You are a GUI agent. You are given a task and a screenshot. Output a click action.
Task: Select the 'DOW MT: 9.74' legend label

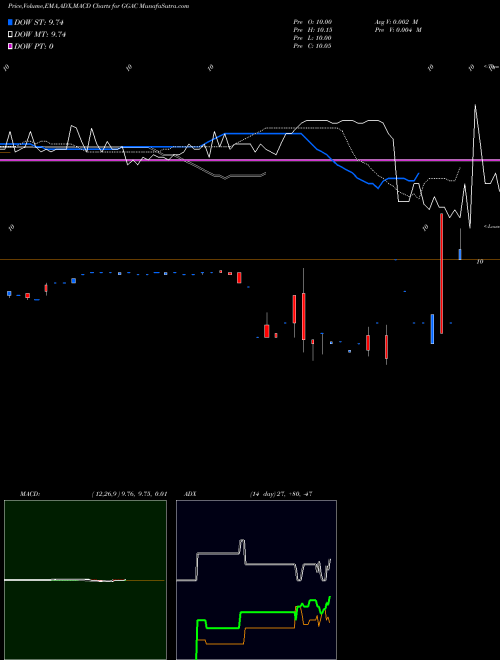(x=40, y=35)
